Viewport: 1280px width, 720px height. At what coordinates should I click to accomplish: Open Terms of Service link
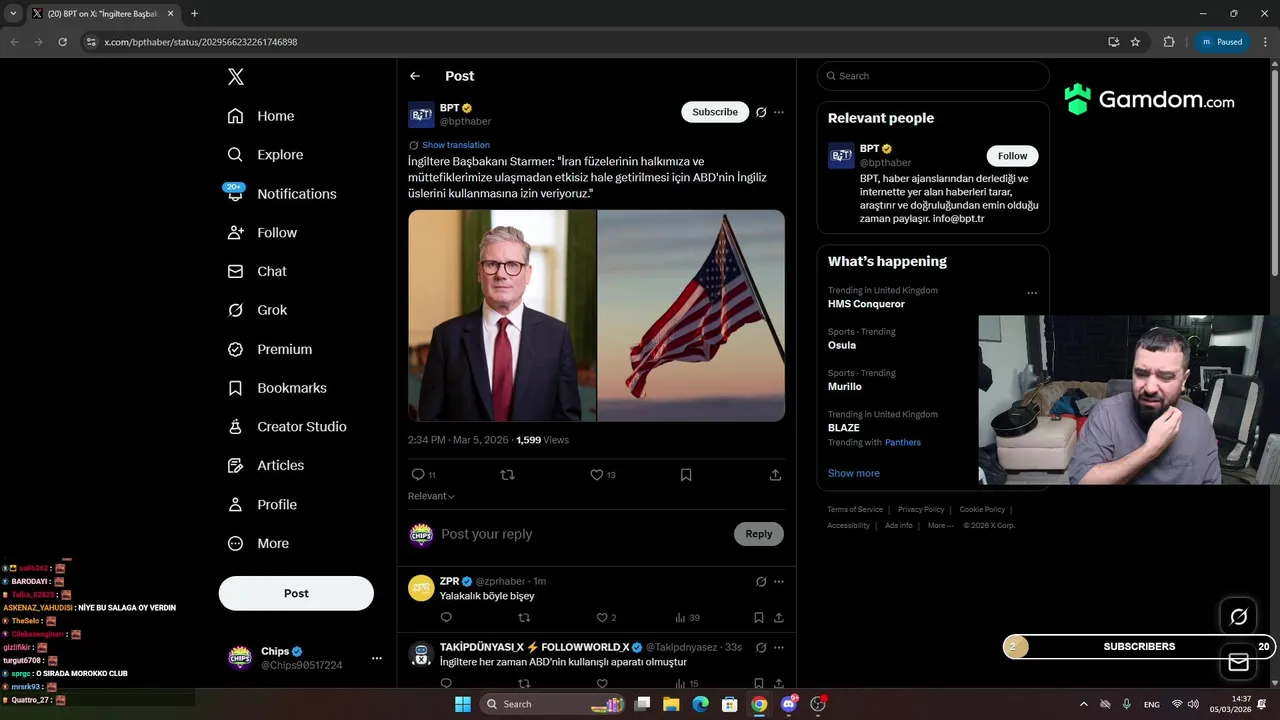pyautogui.click(x=855, y=510)
